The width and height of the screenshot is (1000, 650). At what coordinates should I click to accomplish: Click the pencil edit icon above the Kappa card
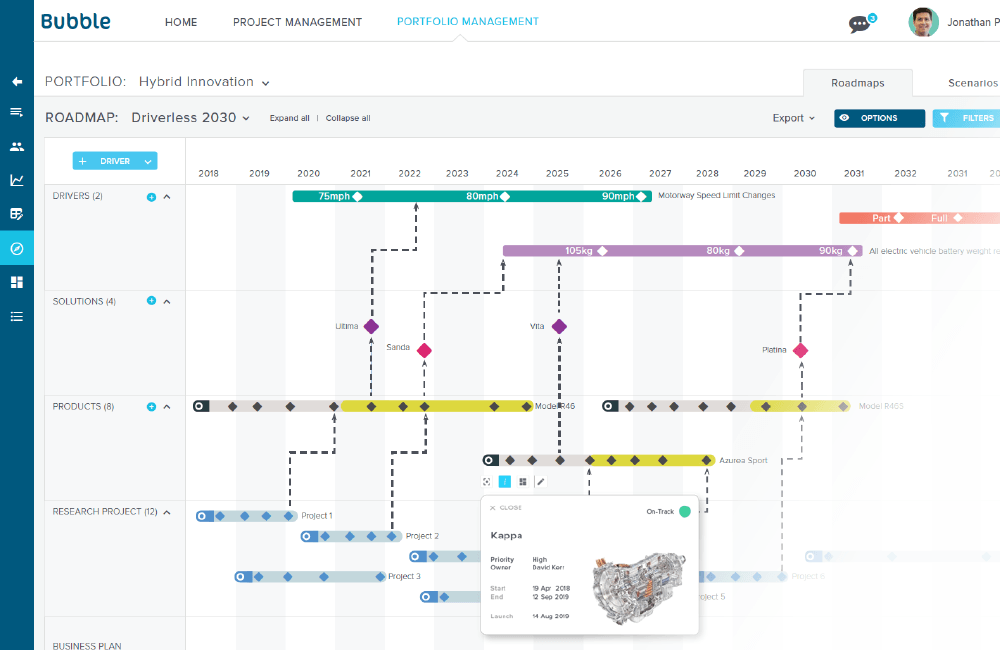(x=541, y=482)
